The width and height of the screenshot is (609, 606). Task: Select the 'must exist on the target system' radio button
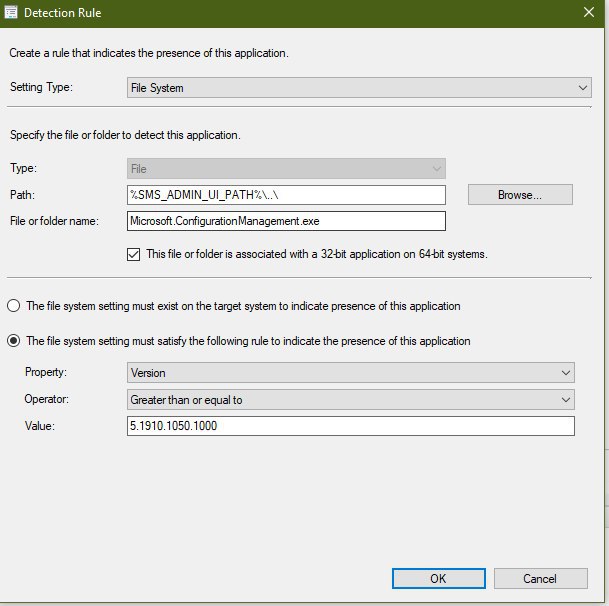14,306
